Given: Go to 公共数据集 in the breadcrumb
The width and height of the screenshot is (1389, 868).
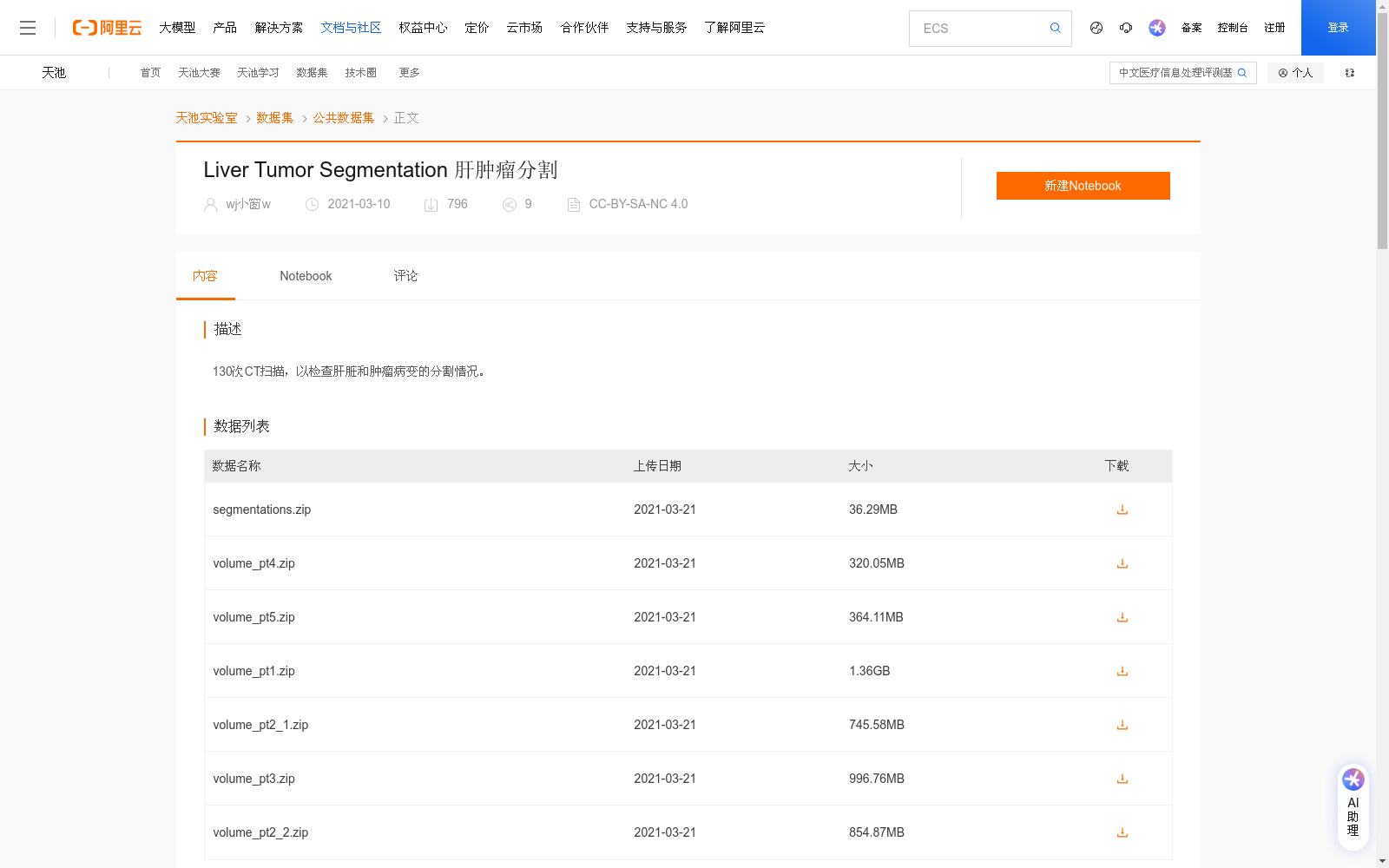Looking at the screenshot, I should click(x=344, y=118).
